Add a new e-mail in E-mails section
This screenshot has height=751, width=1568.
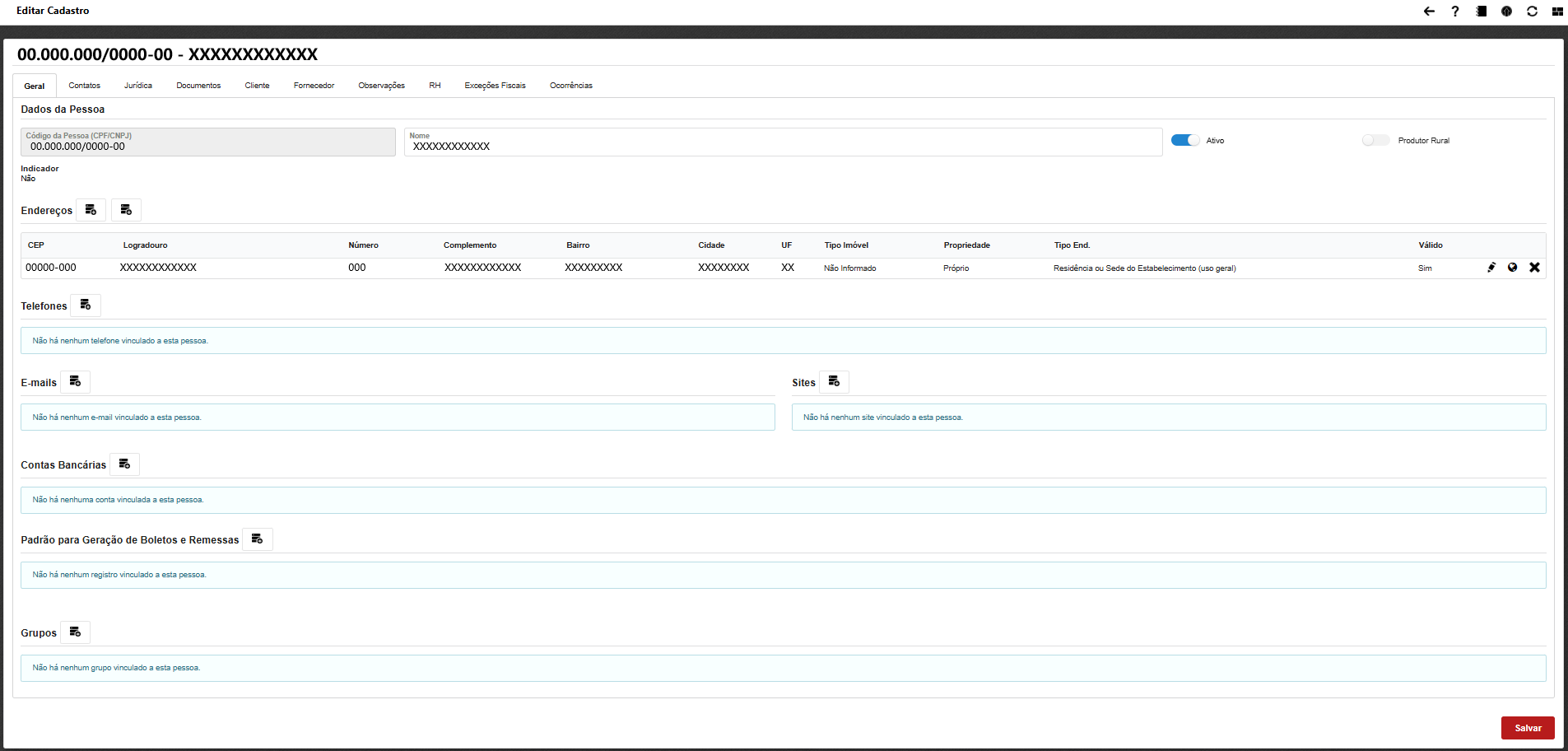coord(75,382)
